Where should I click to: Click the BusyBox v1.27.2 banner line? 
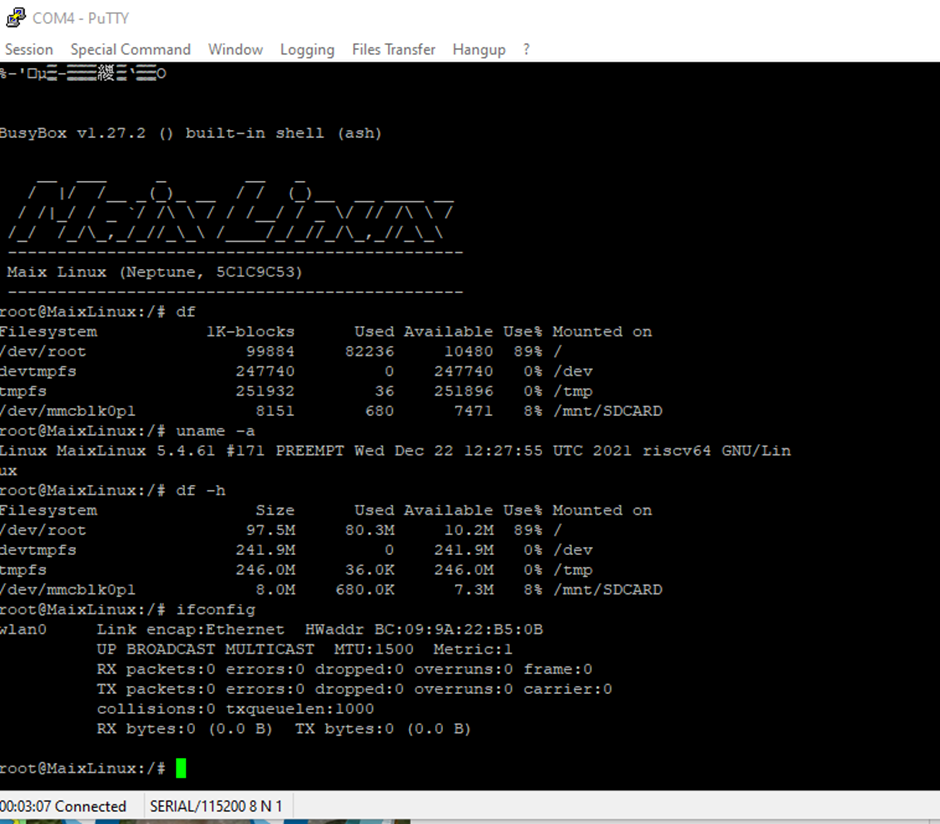point(191,133)
